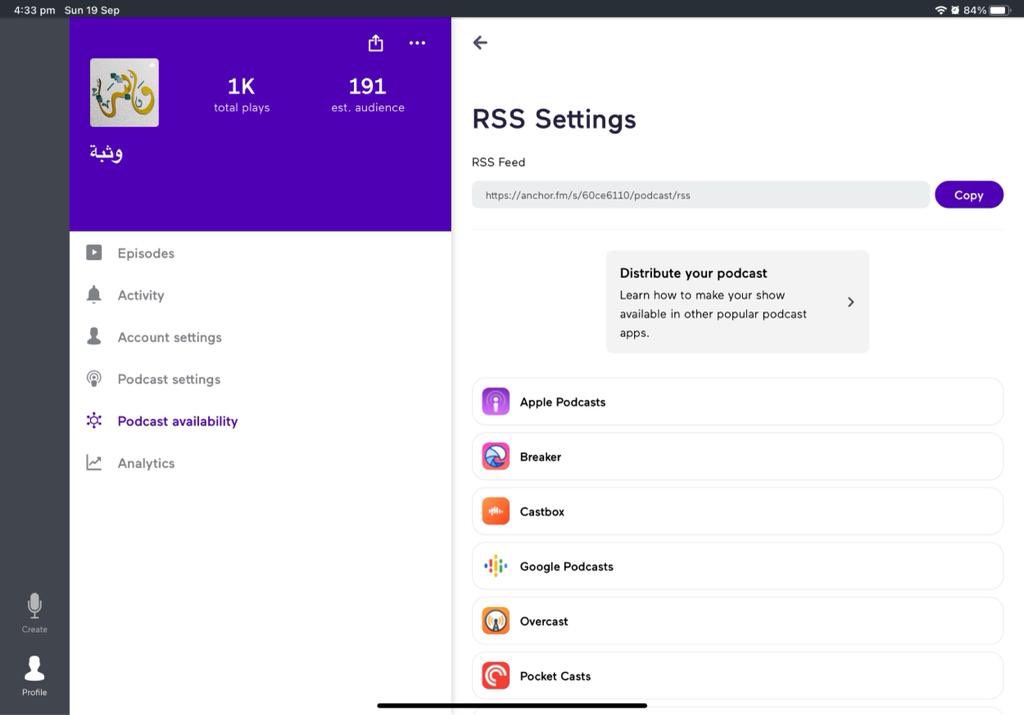Image resolution: width=1024 pixels, height=715 pixels.
Task: Click the chevron on Distribute your podcast
Action: tap(850, 302)
